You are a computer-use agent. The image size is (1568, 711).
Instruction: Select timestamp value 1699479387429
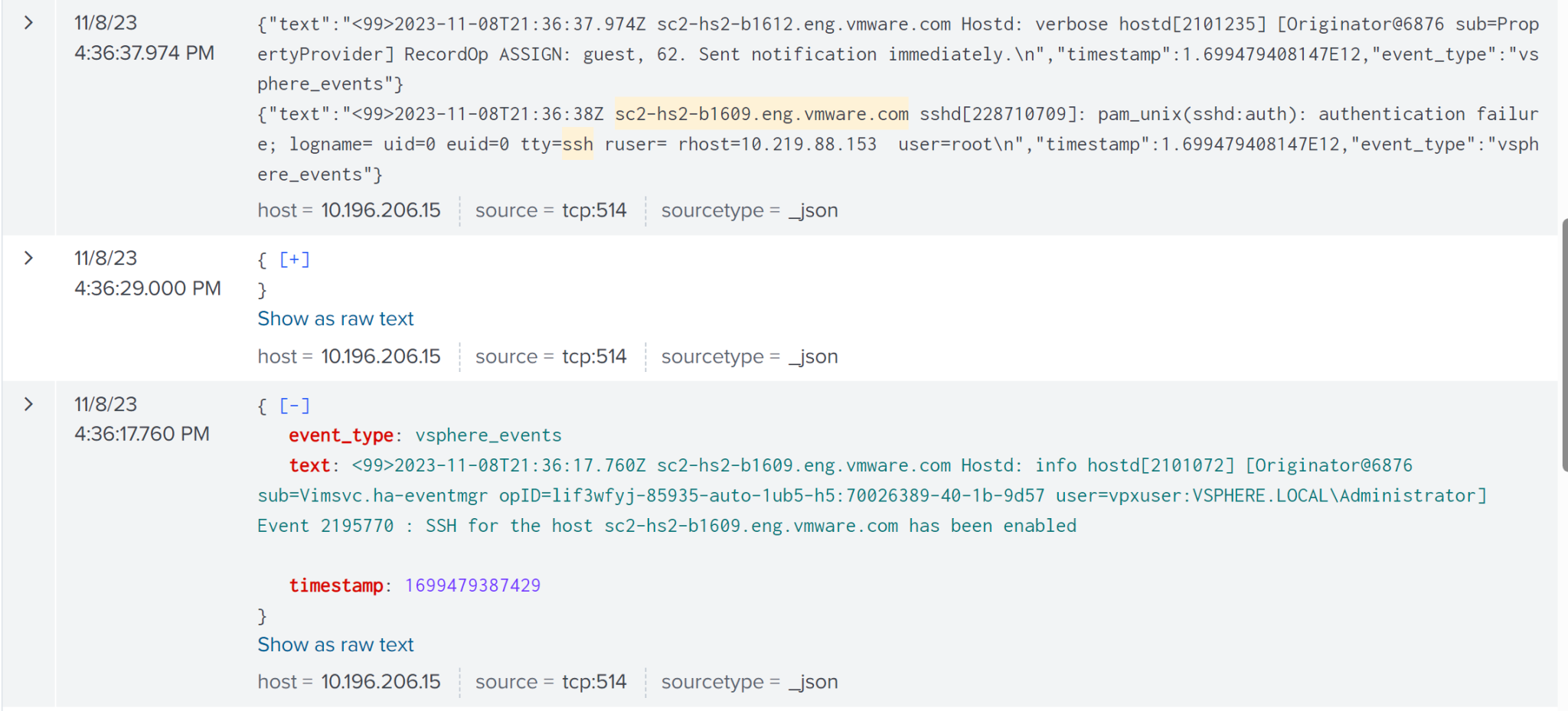[x=472, y=585]
